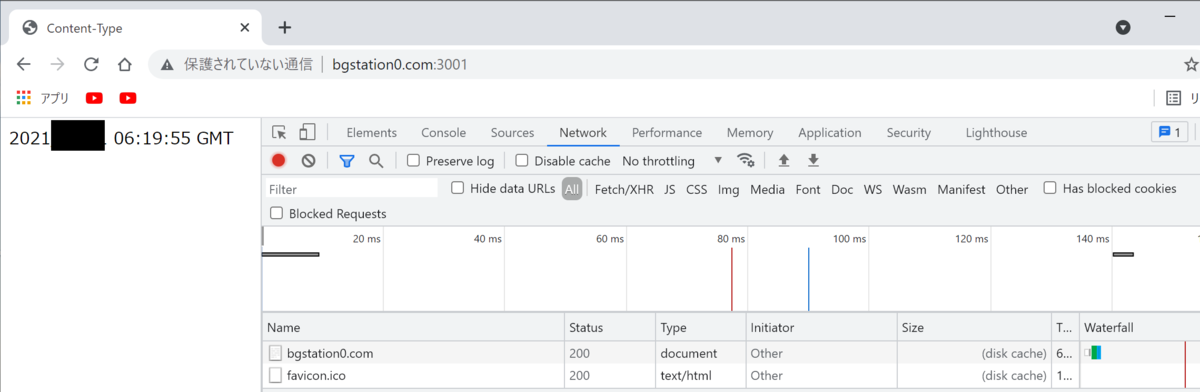1200x392 pixels.
Task: Toggle device toolbar icon
Action: (x=308, y=132)
